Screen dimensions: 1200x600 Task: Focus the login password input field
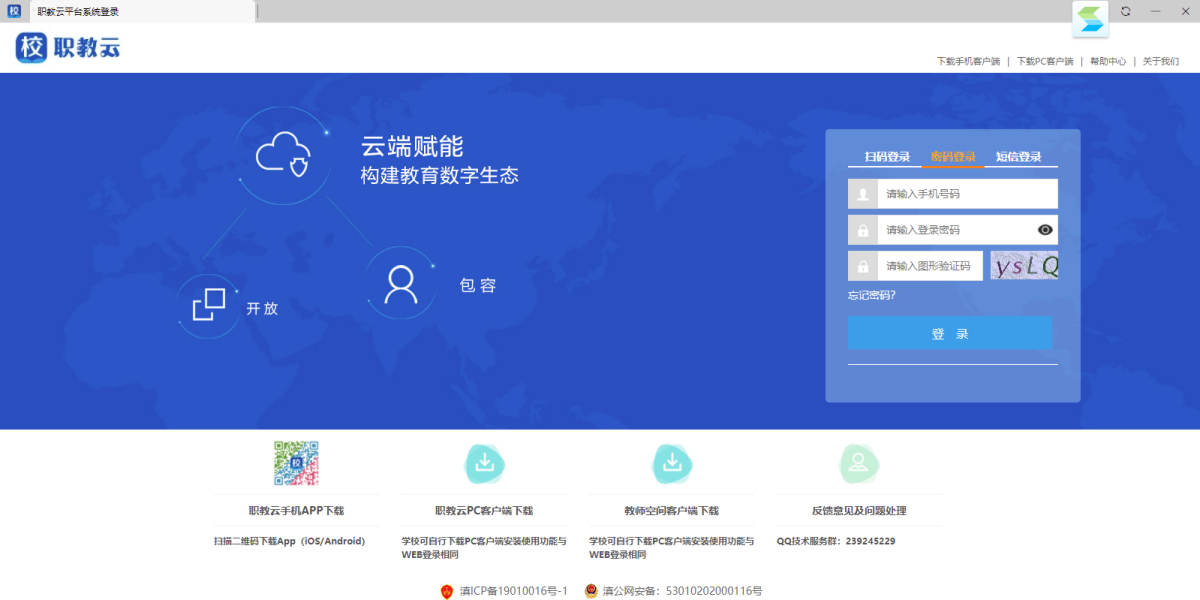pyautogui.click(x=955, y=230)
